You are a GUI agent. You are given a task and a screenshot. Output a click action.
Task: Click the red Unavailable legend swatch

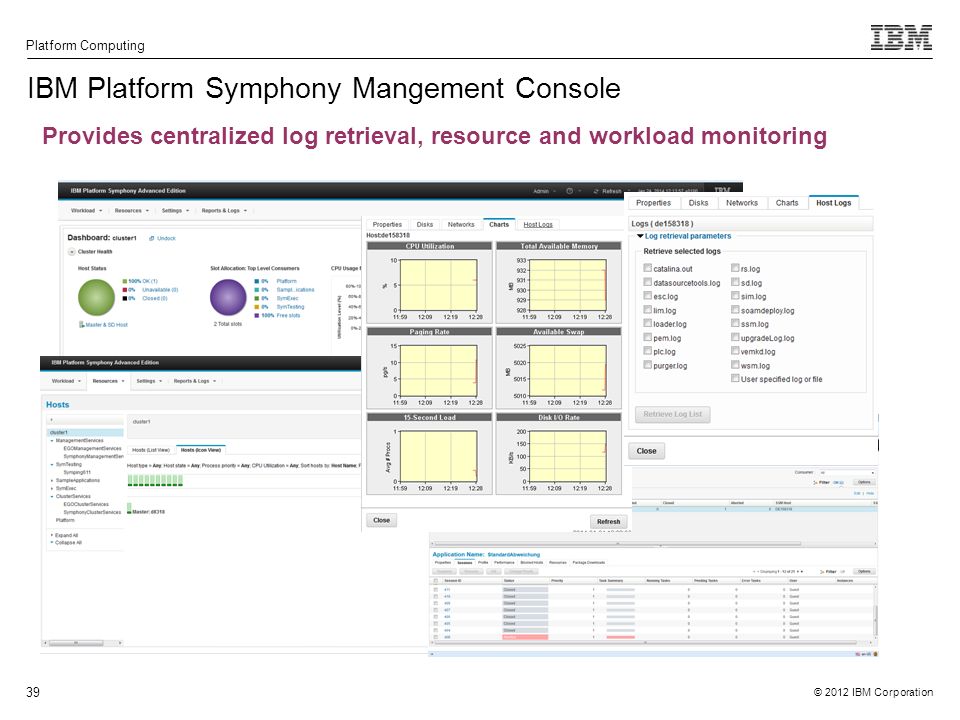point(125,290)
